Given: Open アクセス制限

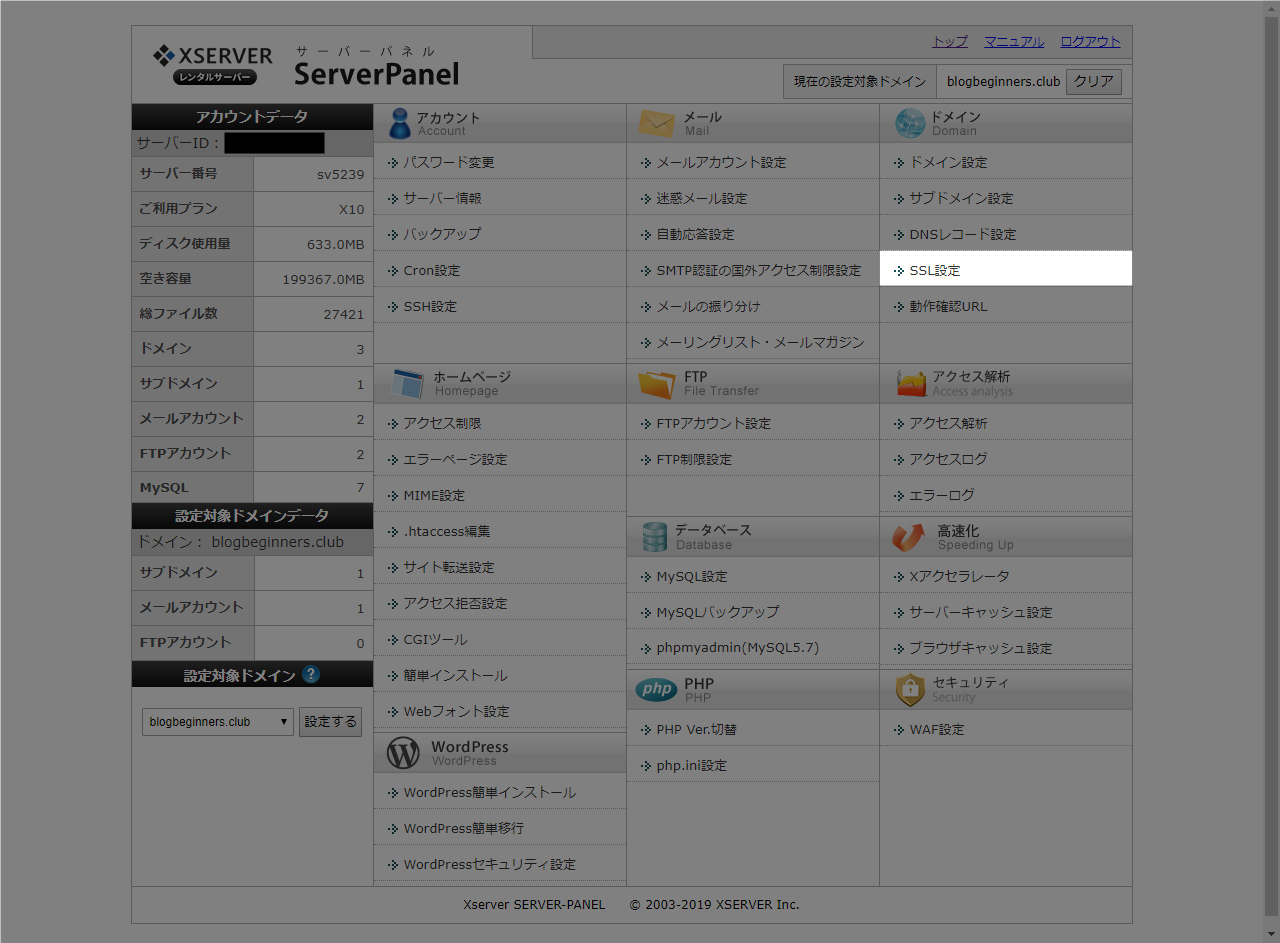Looking at the screenshot, I should (442, 423).
